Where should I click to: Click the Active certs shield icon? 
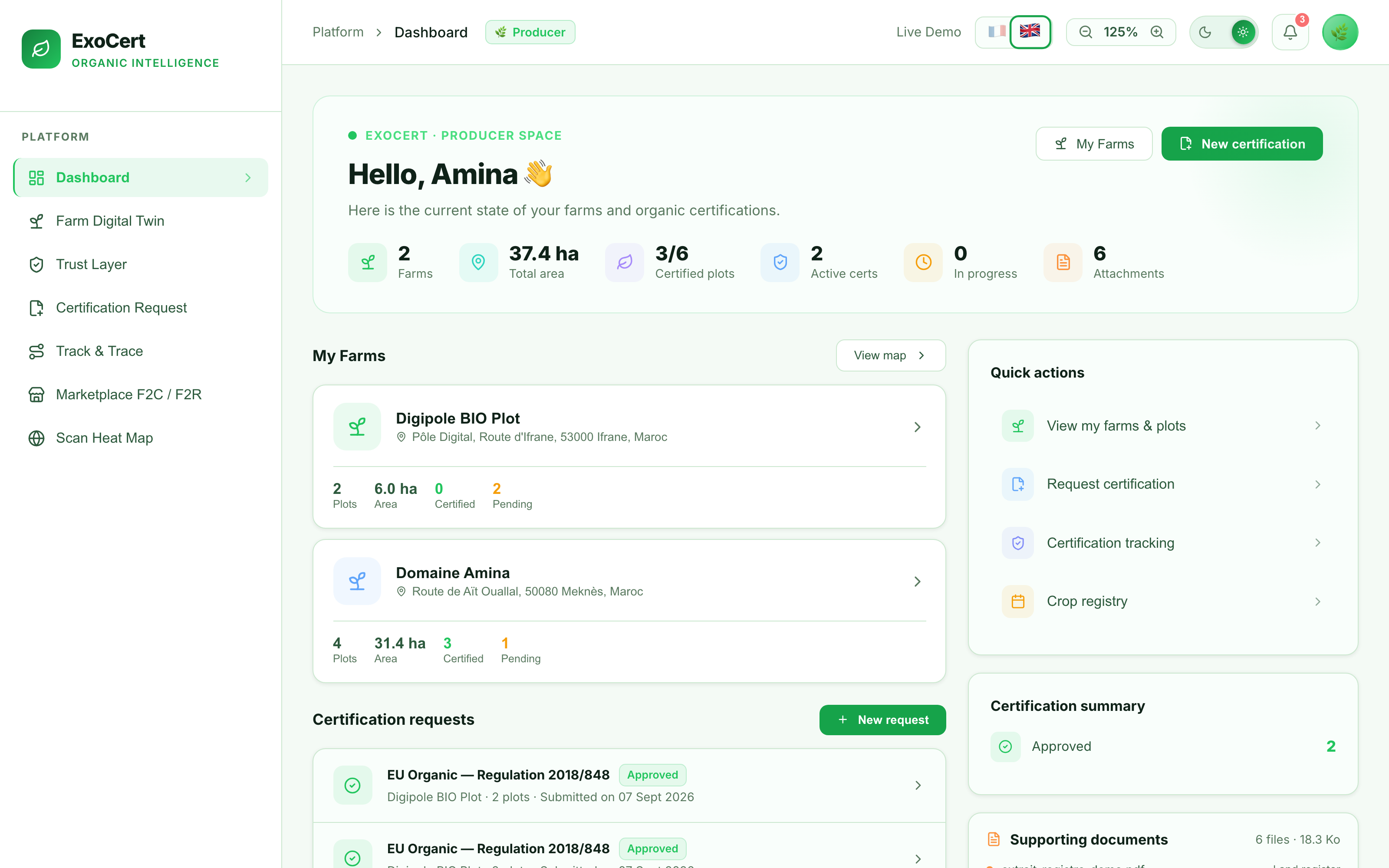pos(780,262)
